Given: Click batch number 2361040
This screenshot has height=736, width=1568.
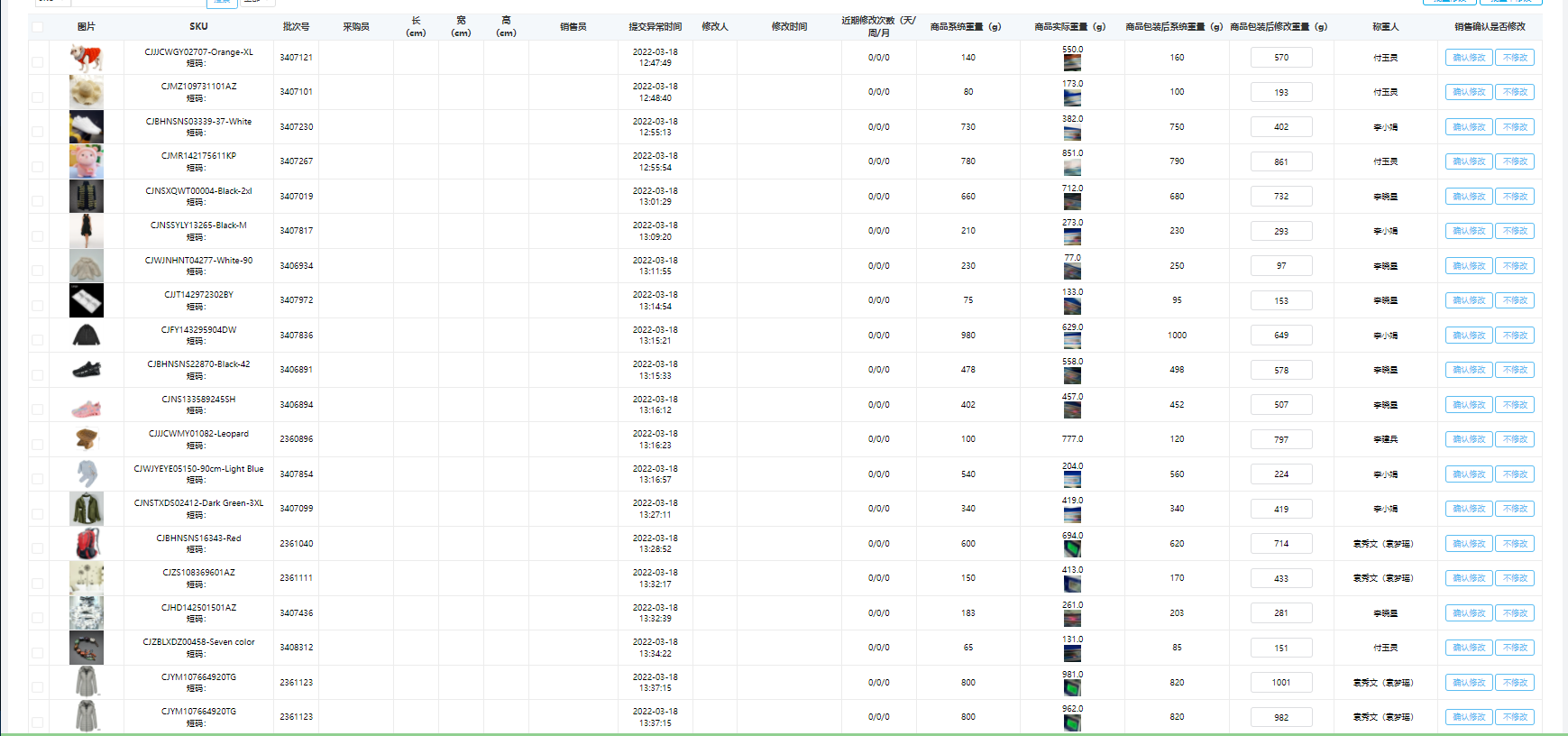Looking at the screenshot, I should [297, 544].
